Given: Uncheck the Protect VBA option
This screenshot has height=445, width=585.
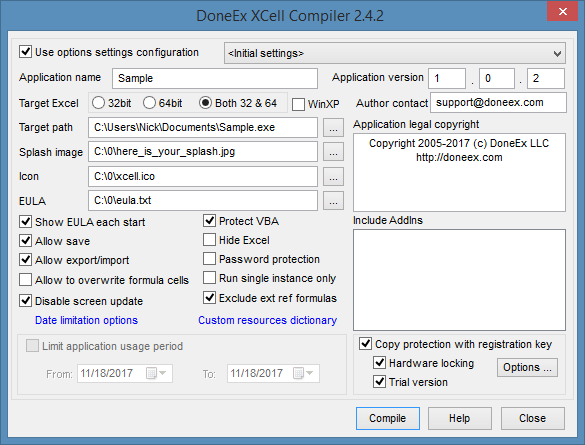Looking at the screenshot, I should pyautogui.click(x=210, y=220).
